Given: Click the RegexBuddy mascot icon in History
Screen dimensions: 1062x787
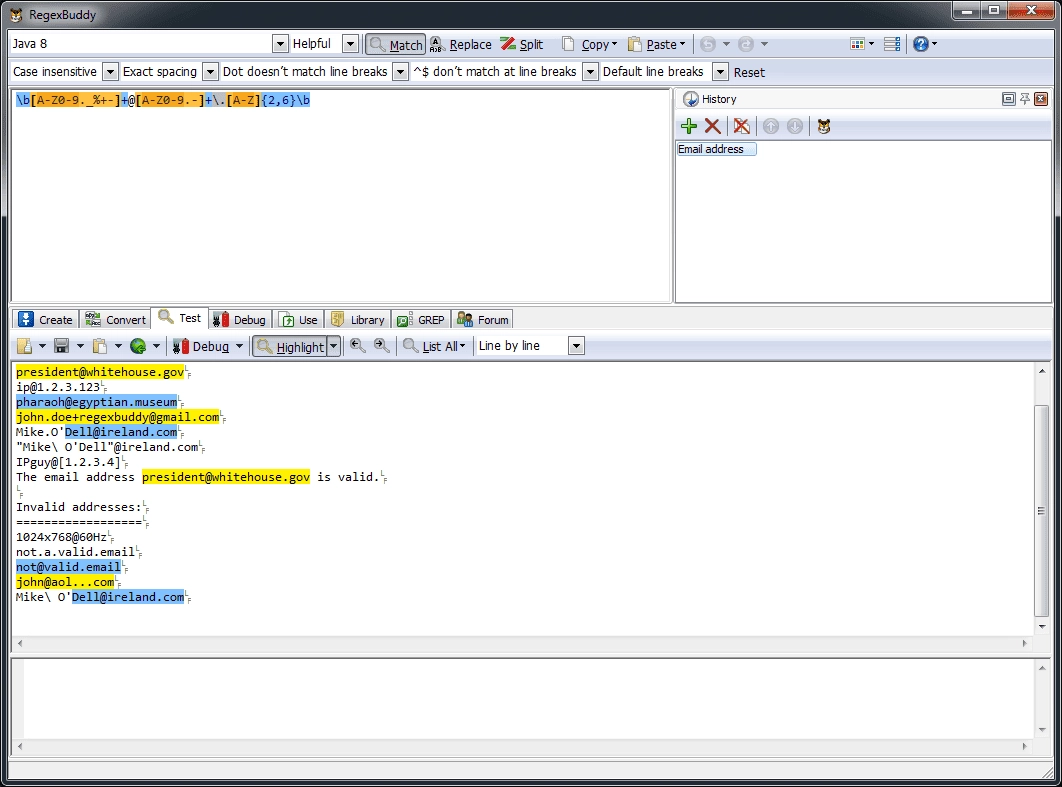Looking at the screenshot, I should (x=824, y=126).
